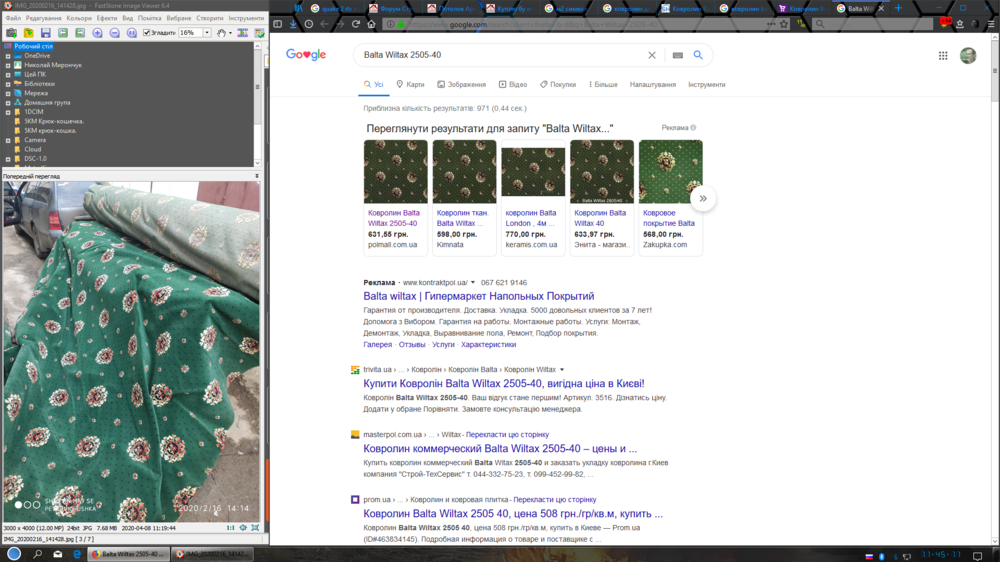The width and height of the screenshot is (1000, 562).
Task: Open Купити Ковролін Balta Wiltax trivita result
Action: [x=504, y=383]
